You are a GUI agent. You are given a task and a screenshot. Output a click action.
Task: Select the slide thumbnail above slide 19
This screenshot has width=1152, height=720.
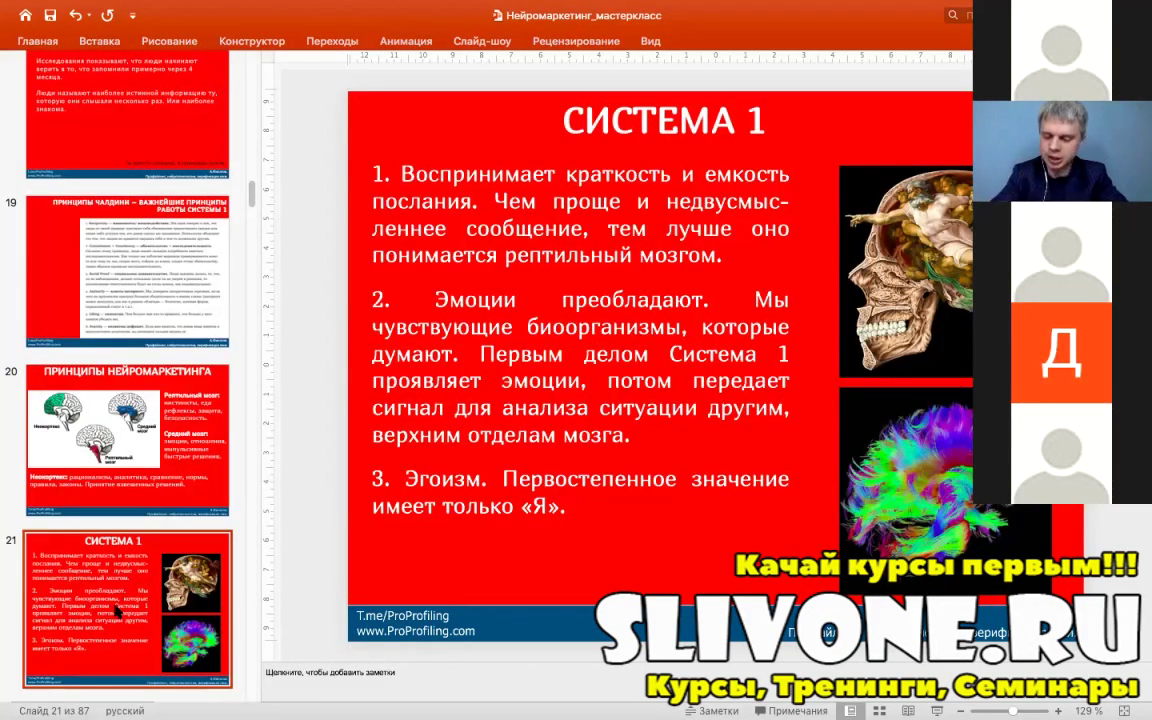pos(128,115)
